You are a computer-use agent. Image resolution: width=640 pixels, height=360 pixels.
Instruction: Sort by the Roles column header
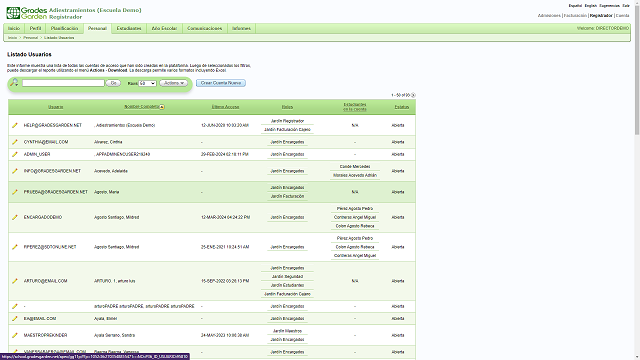[287, 107]
